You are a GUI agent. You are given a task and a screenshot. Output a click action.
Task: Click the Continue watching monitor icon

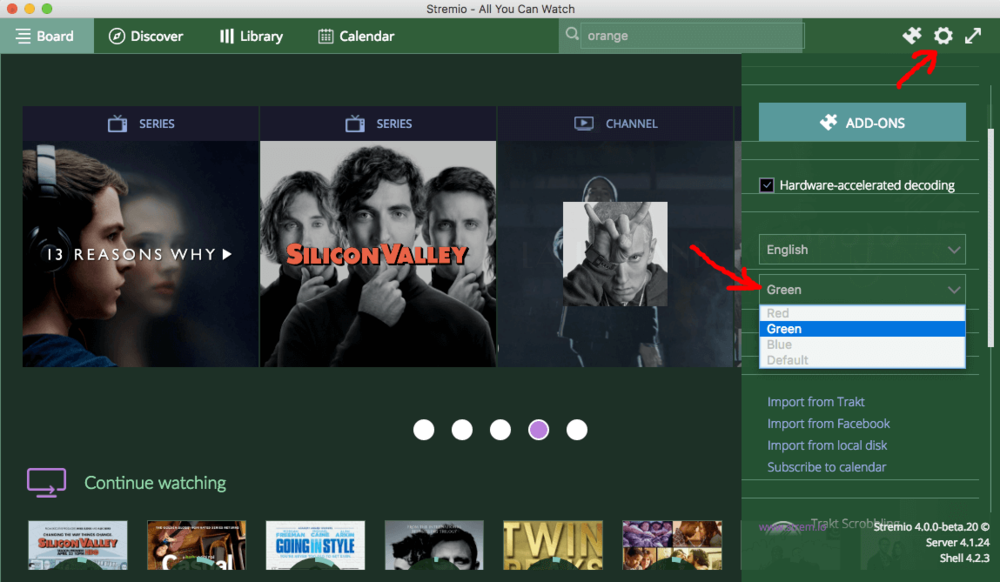pos(47,483)
